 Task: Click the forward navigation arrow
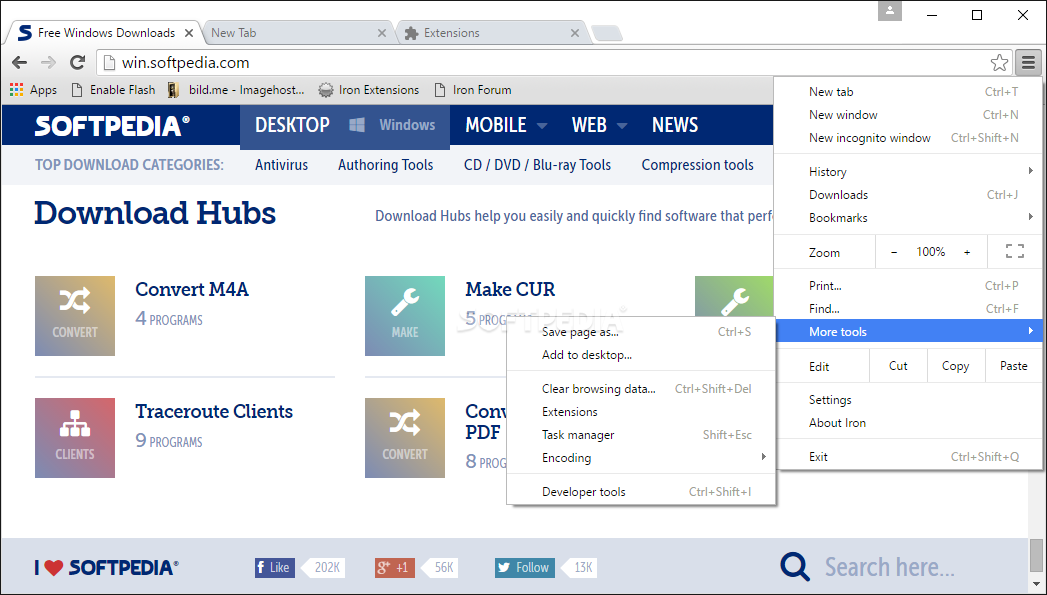pos(48,63)
